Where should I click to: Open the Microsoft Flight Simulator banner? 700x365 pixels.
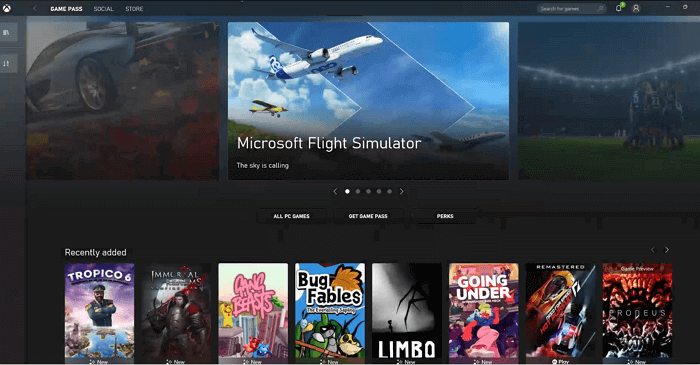[x=368, y=101]
